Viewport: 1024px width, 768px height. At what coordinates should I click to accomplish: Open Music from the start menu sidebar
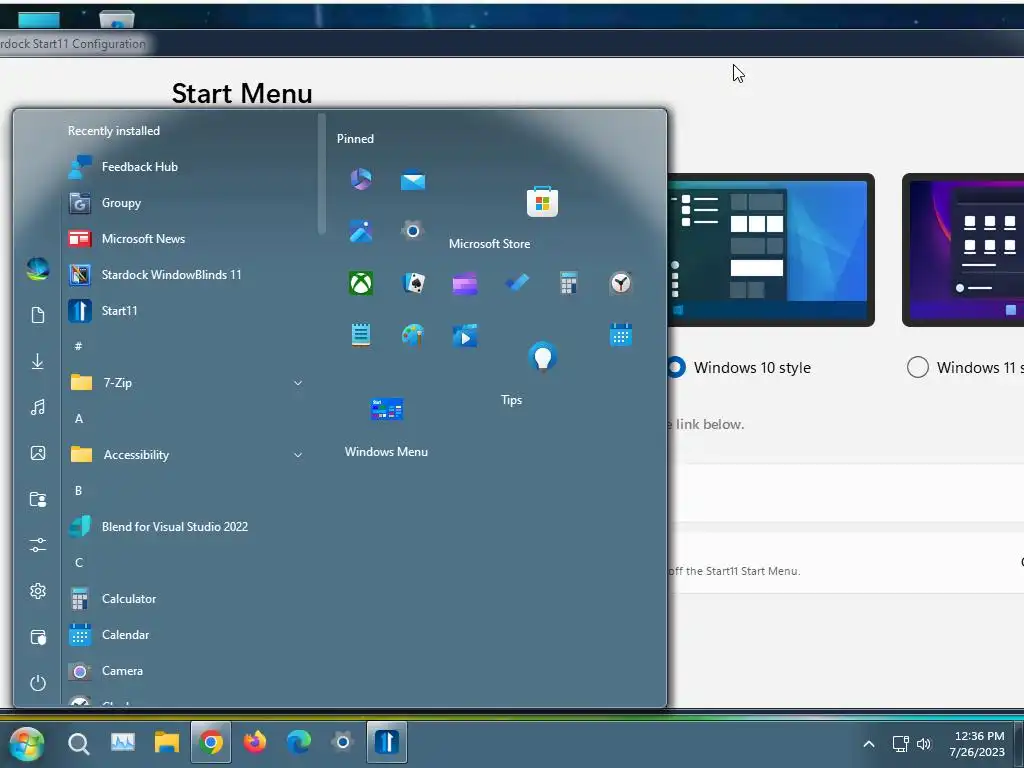38,408
